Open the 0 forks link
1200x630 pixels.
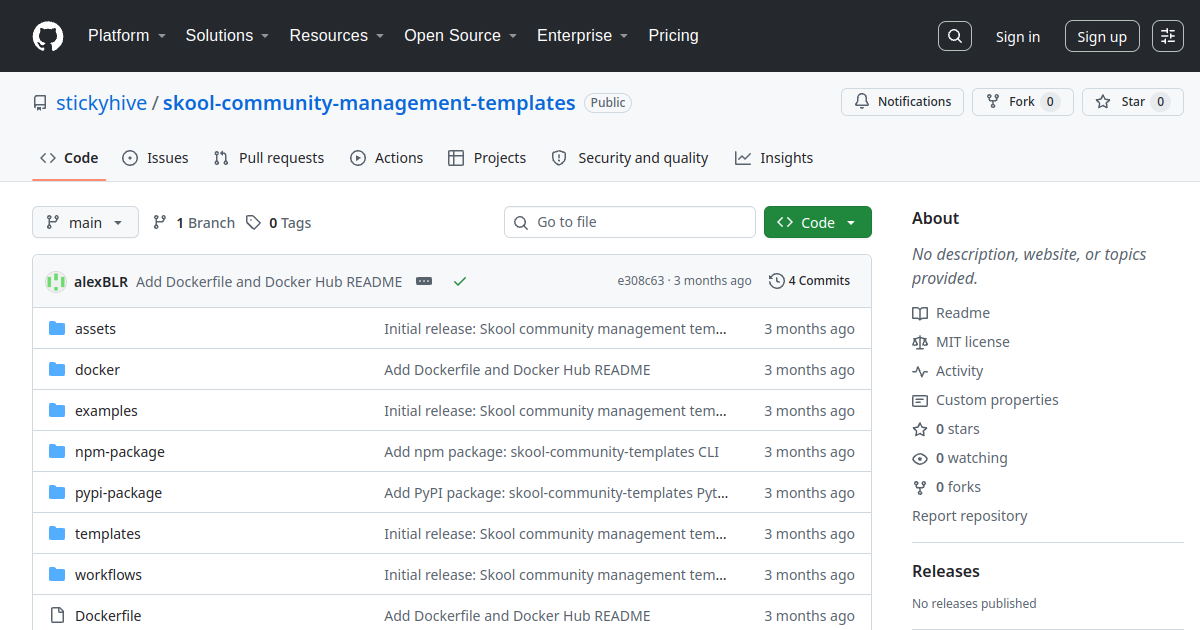[947, 487]
